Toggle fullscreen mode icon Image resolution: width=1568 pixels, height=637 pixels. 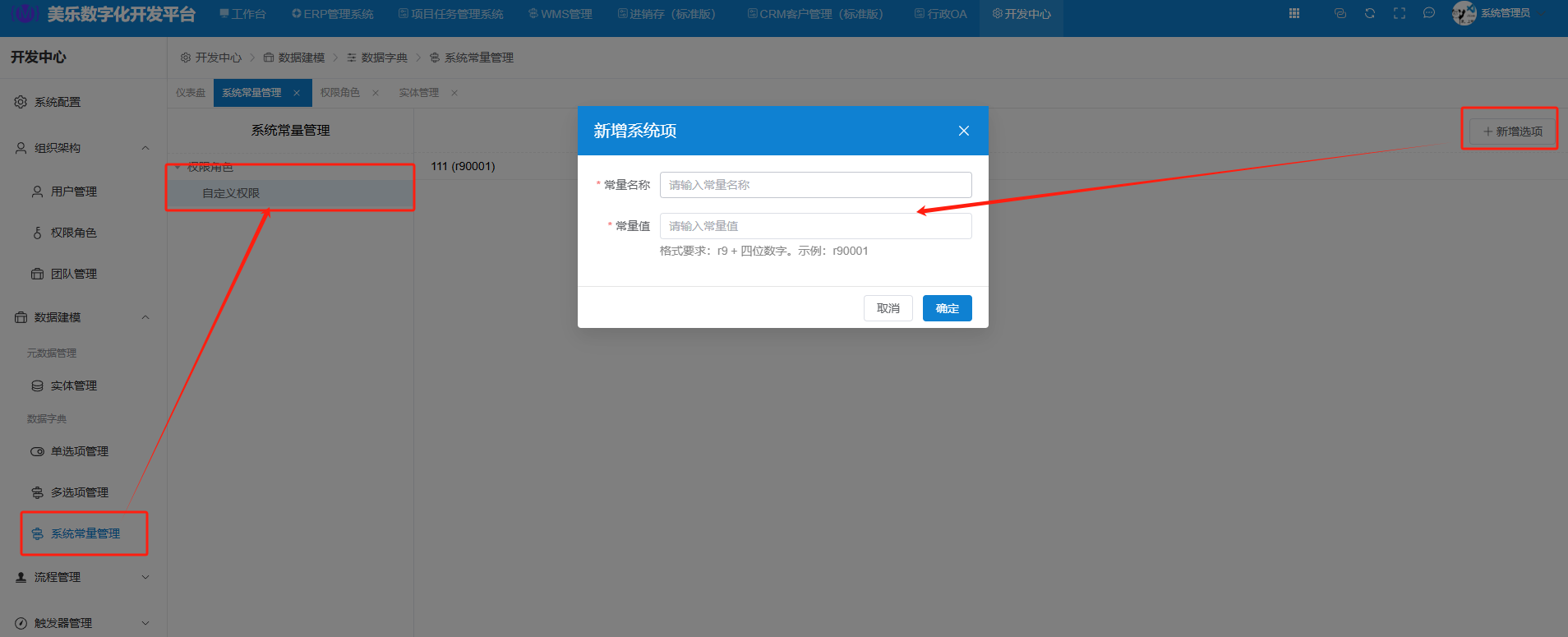1400,13
